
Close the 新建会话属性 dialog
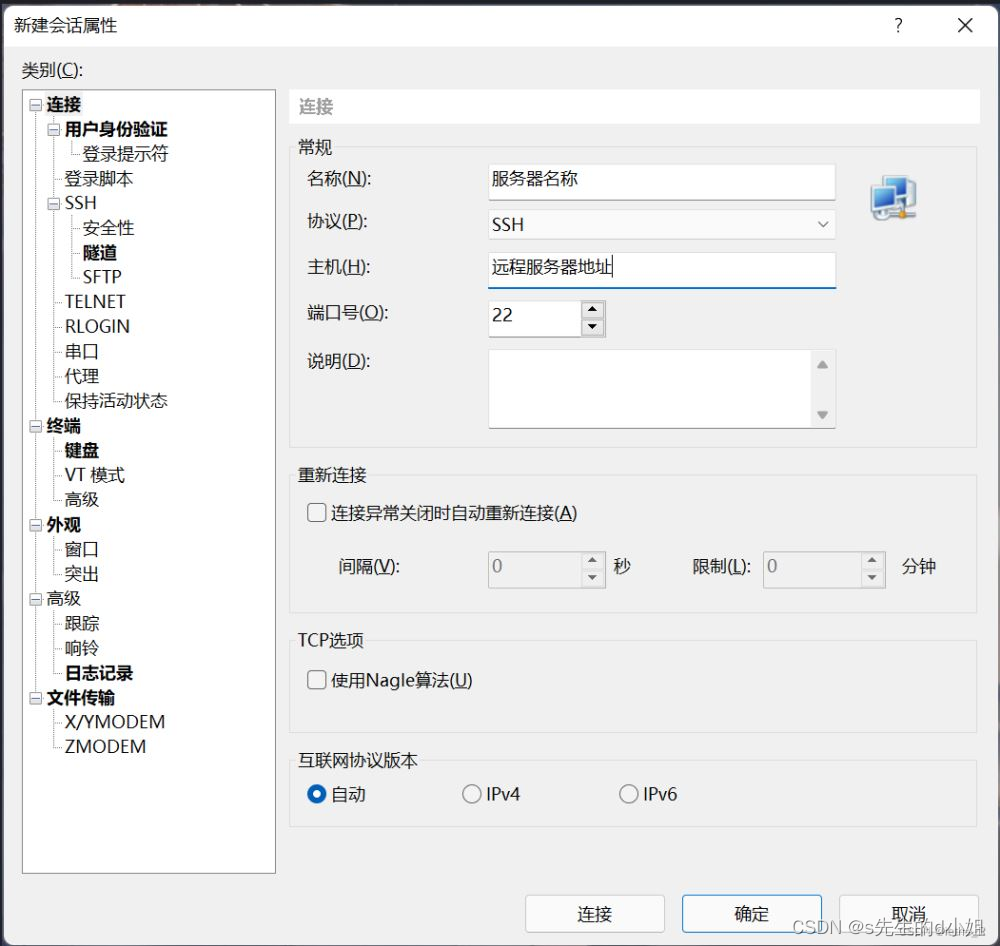click(x=965, y=26)
